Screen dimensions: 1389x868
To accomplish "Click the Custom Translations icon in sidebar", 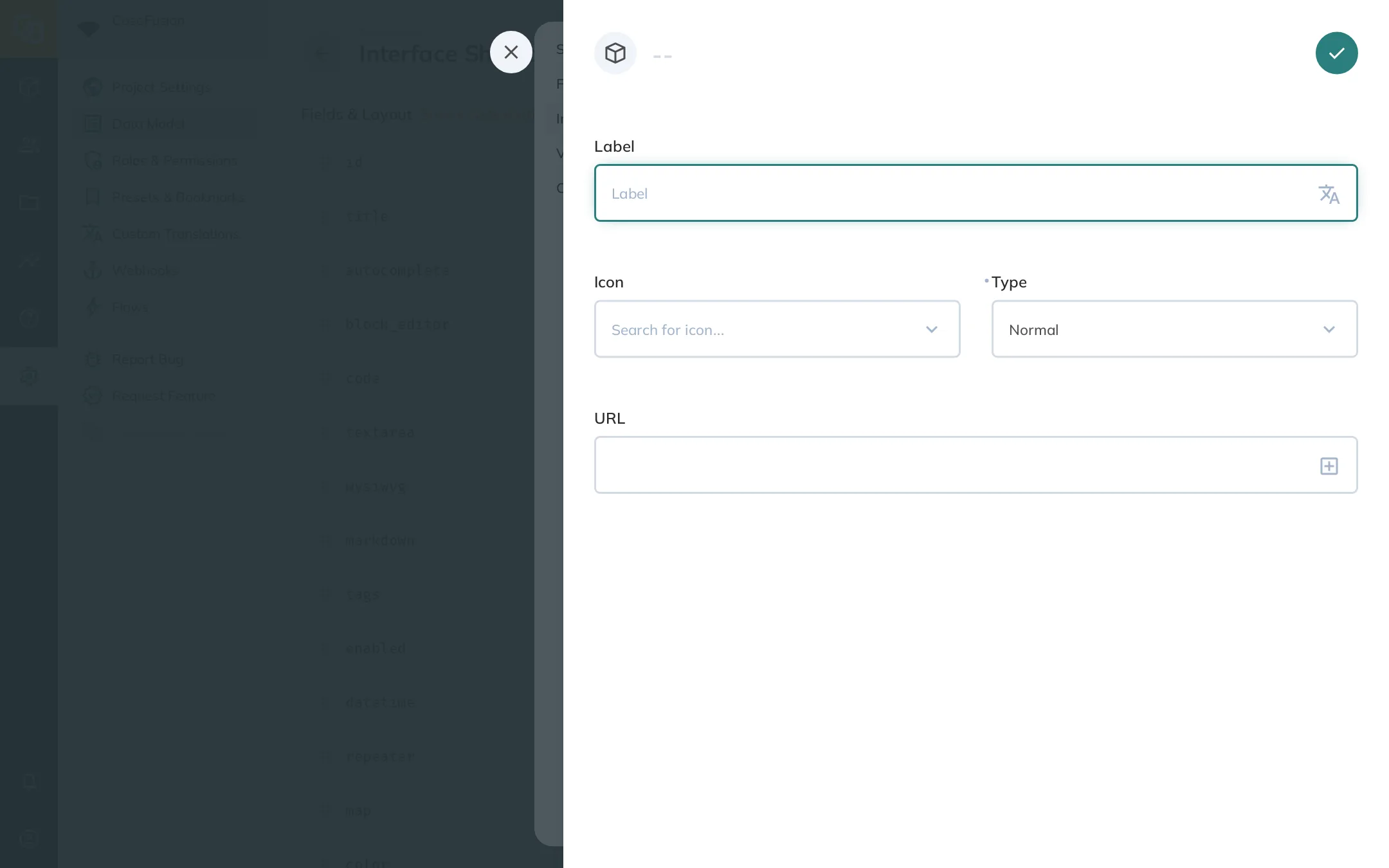I will [x=93, y=233].
